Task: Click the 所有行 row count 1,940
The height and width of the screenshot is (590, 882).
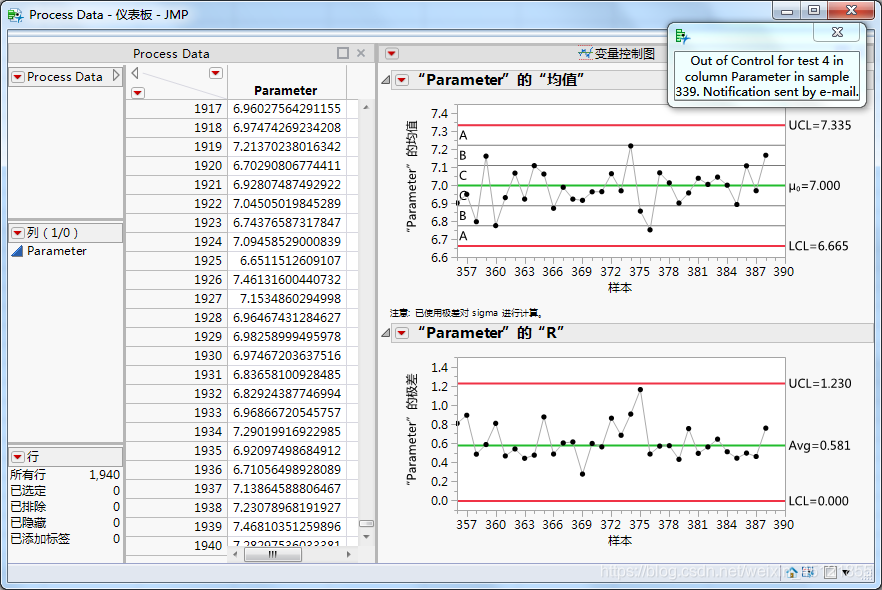Action: click(x=105, y=475)
